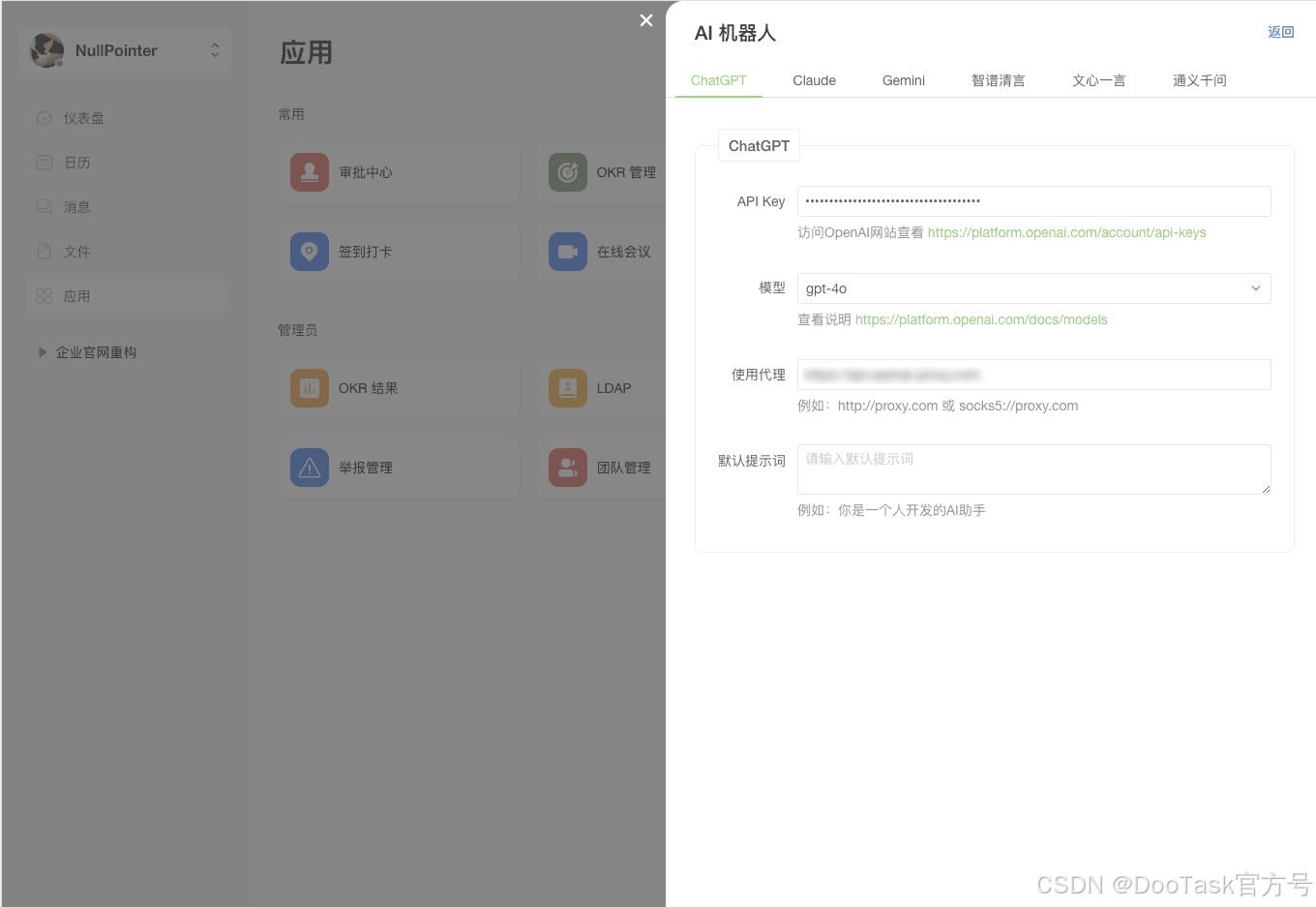
Task: Open the LDAP contact book icon
Action: [568, 388]
